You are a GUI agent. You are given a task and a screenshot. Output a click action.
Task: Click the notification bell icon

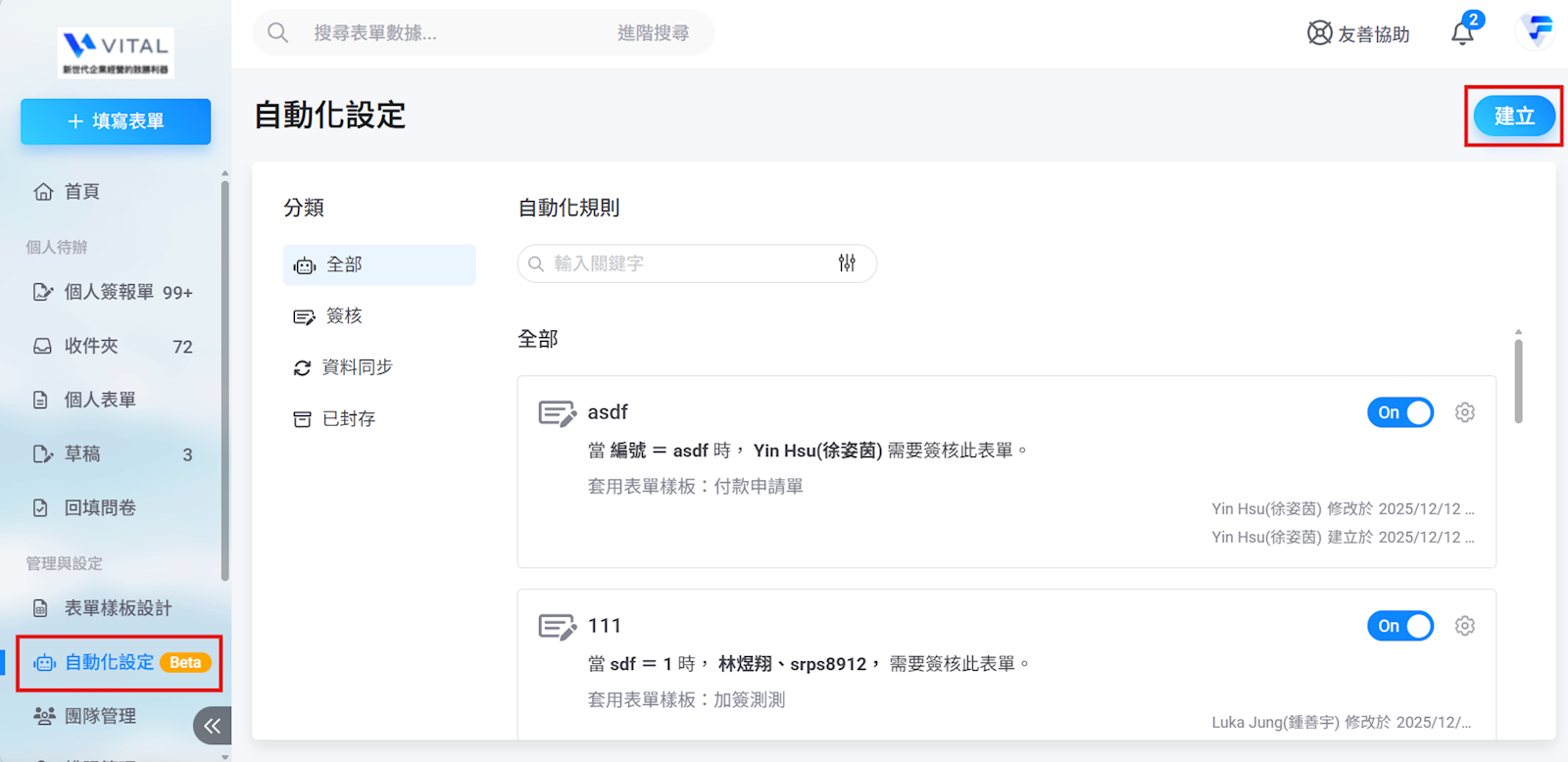(x=1462, y=33)
